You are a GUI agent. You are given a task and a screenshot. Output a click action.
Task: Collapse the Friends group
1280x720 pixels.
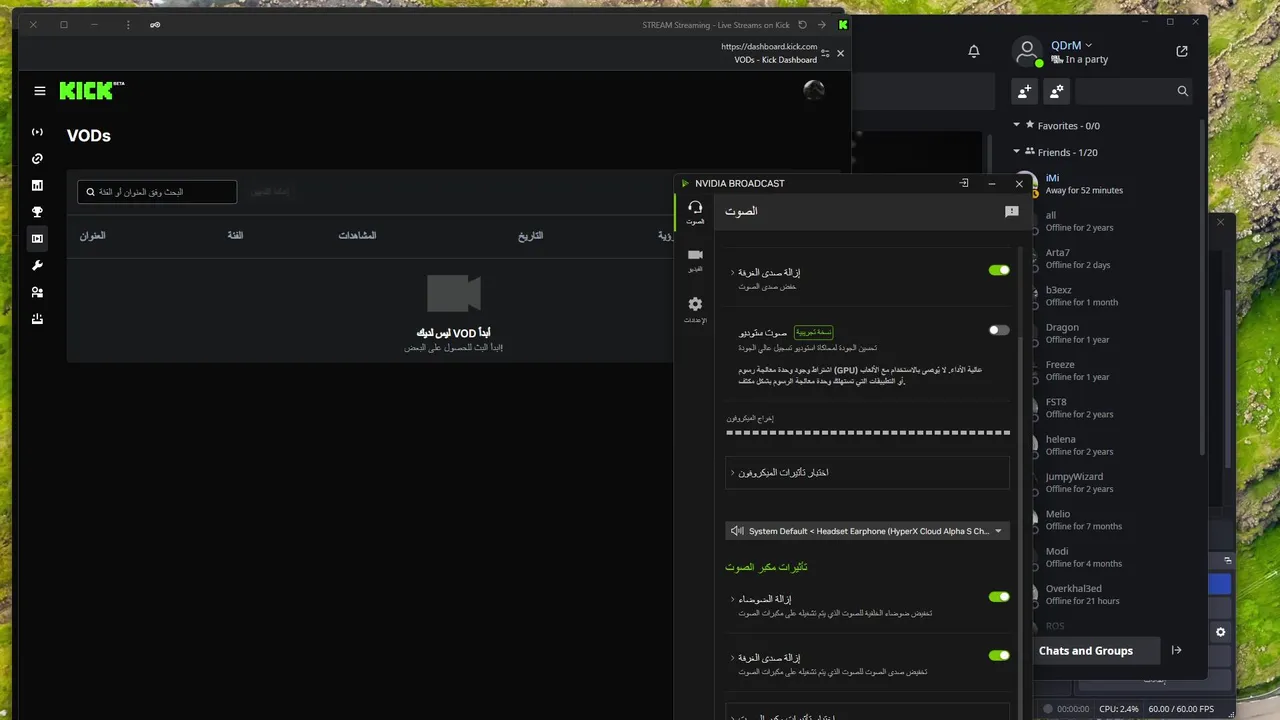pyautogui.click(x=1017, y=152)
